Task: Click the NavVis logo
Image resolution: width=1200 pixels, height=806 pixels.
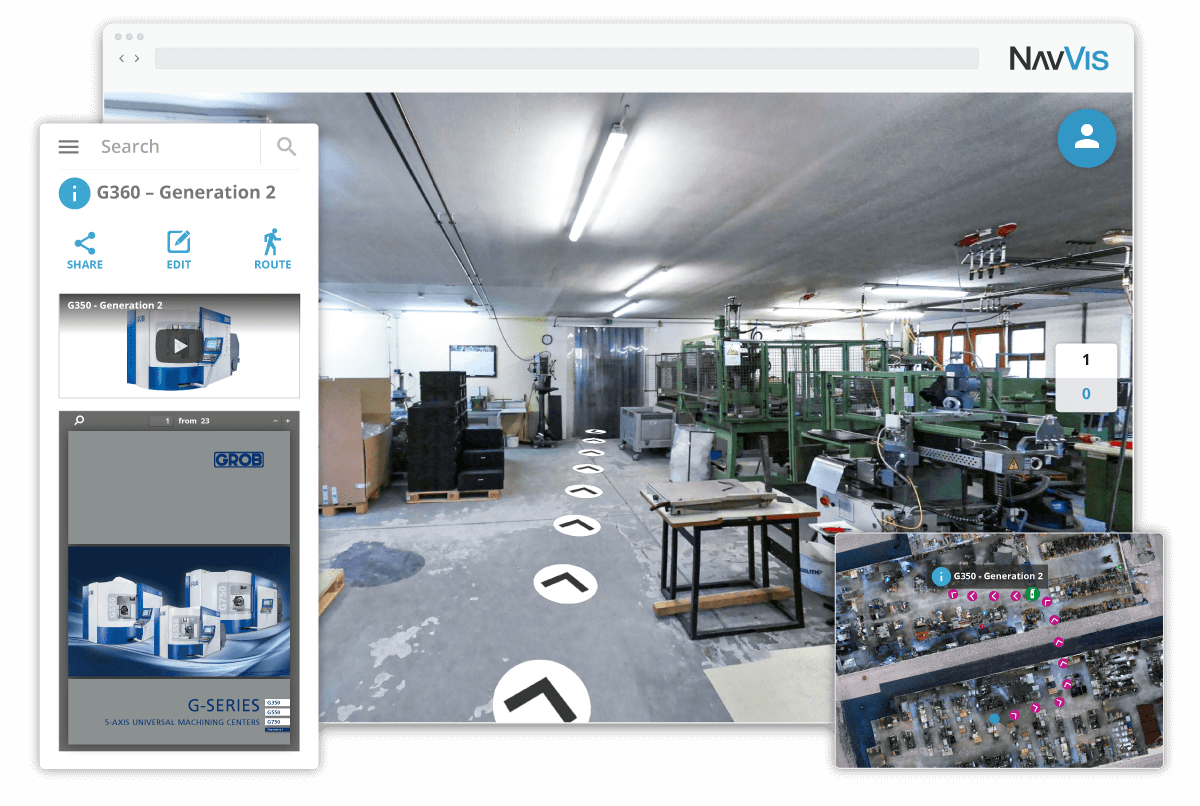Action: click(1058, 58)
